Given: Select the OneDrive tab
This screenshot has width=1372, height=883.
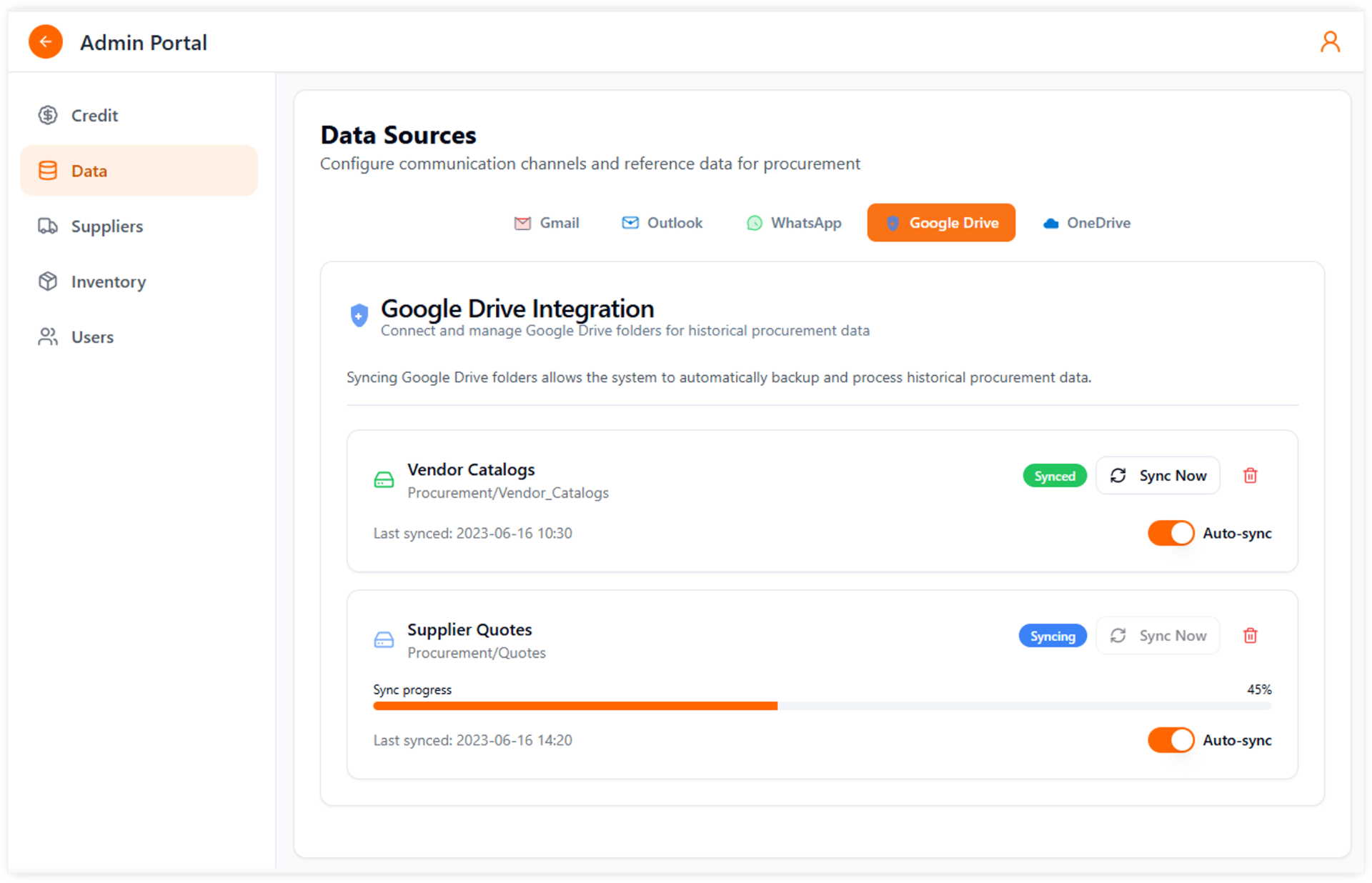Looking at the screenshot, I should pyautogui.click(x=1086, y=223).
